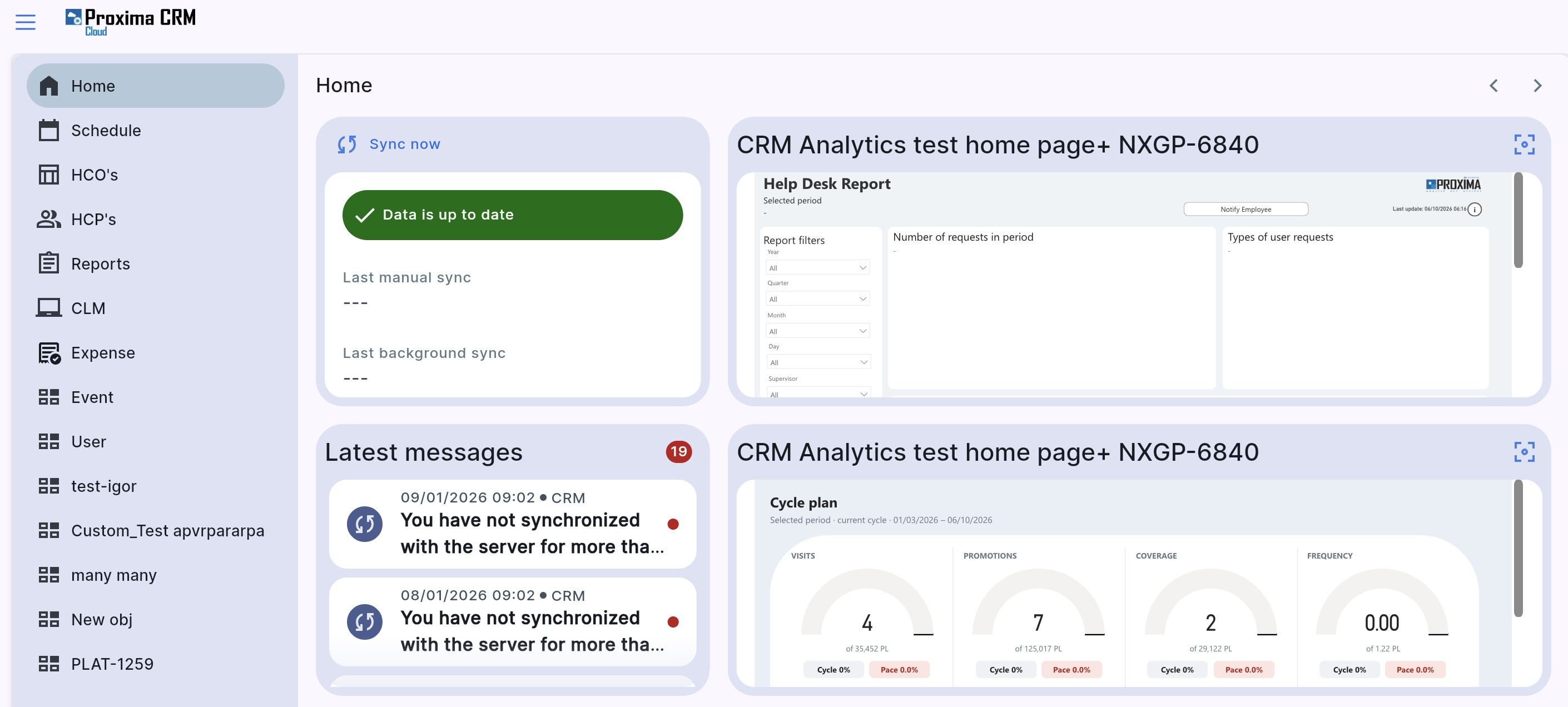This screenshot has height=707, width=1568.
Task: Click the CLM laptop icon
Action: (x=49, y=308)
